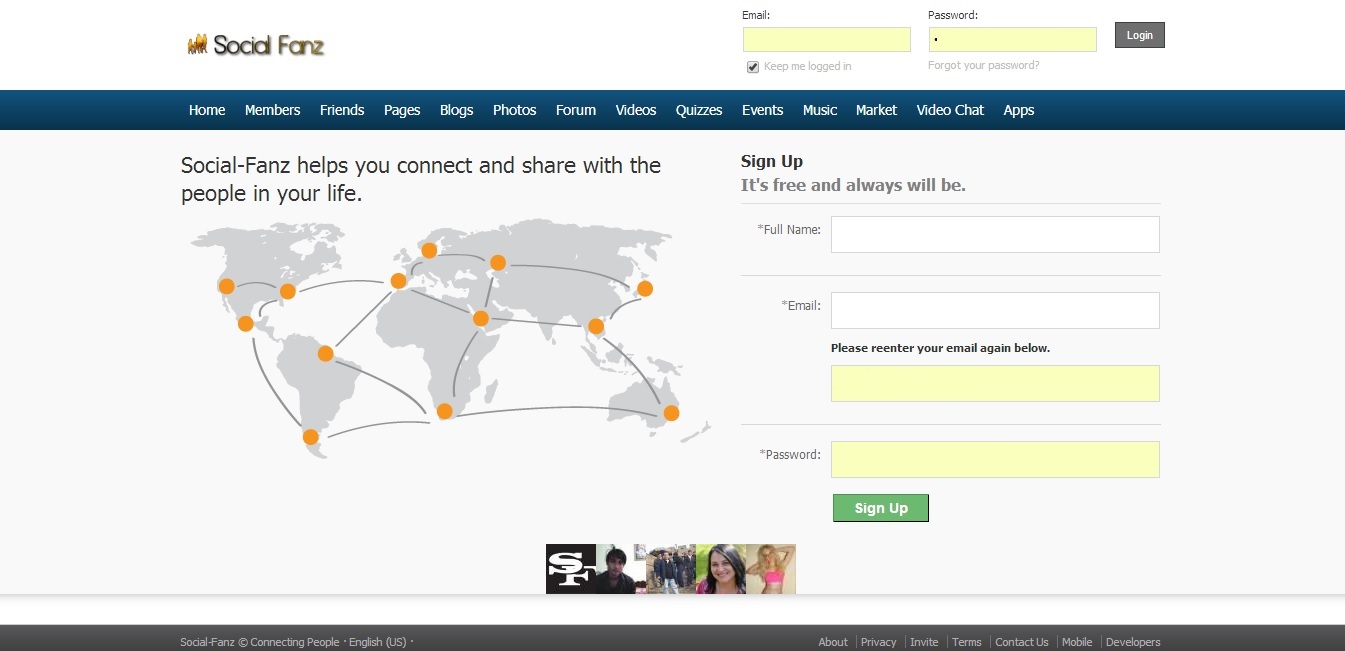Image resolution: width=1345 pixels, height=651 pixels.
Task: Open the Members menu item
Action: (272, 110)
